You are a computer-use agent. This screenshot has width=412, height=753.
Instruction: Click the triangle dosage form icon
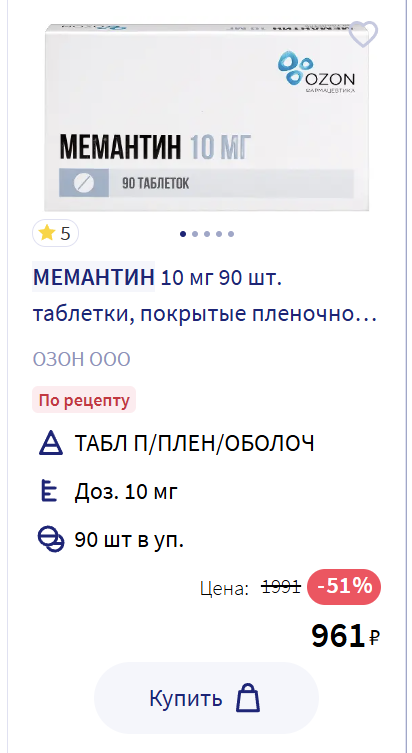50,443
